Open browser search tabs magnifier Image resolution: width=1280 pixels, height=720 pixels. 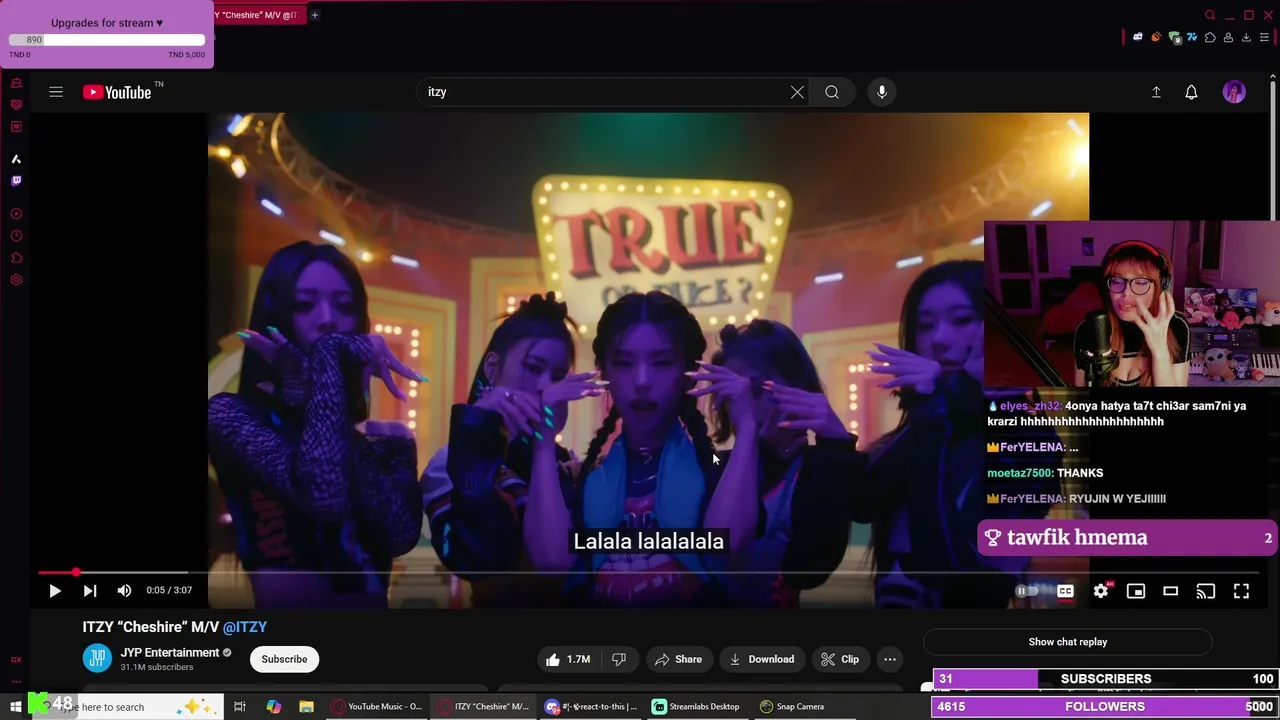(1210, 15)
